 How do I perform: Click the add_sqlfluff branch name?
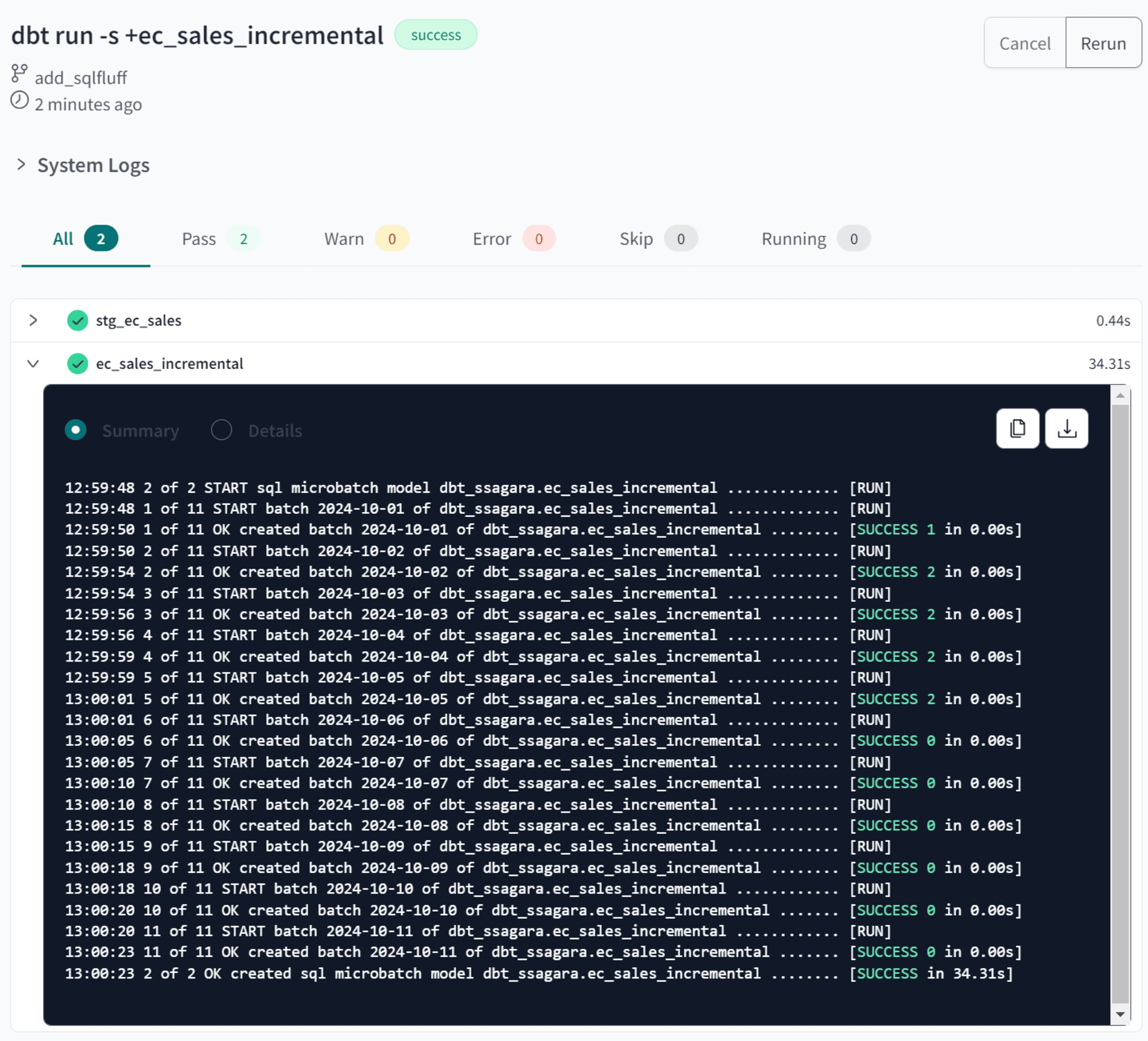coord(81,78)
